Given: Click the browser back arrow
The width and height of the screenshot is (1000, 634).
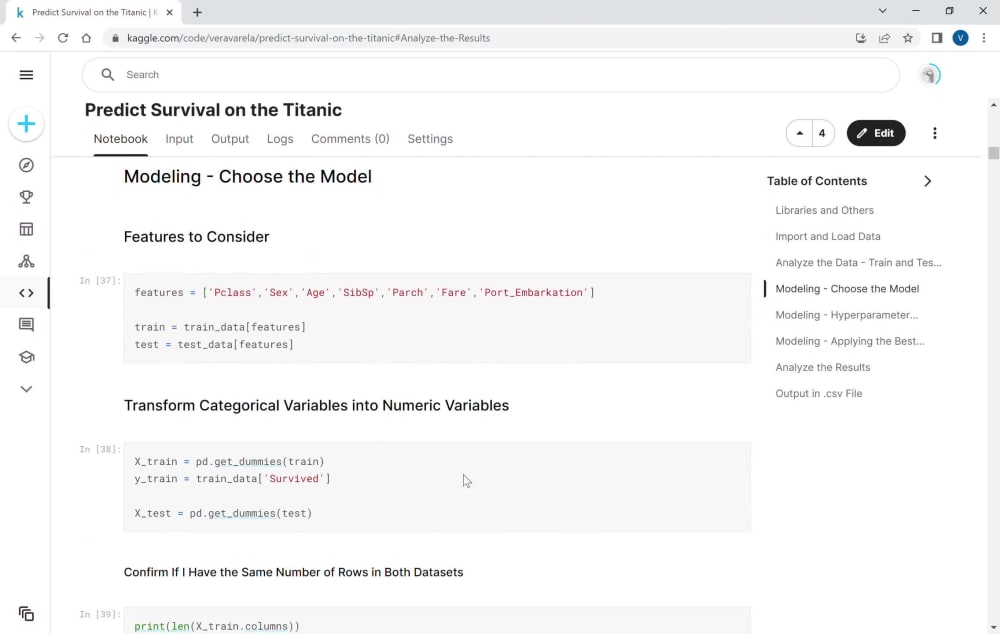Looking at the screenshot, I should [16, 38].
